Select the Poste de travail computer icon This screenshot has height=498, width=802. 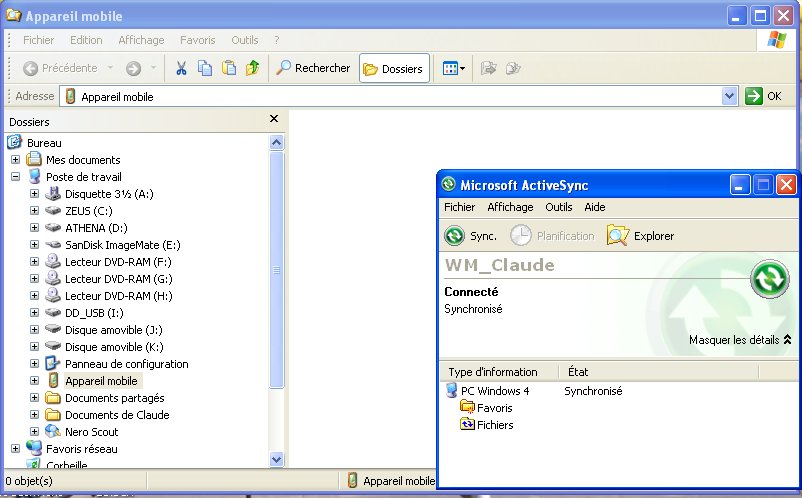pos(34,176)
